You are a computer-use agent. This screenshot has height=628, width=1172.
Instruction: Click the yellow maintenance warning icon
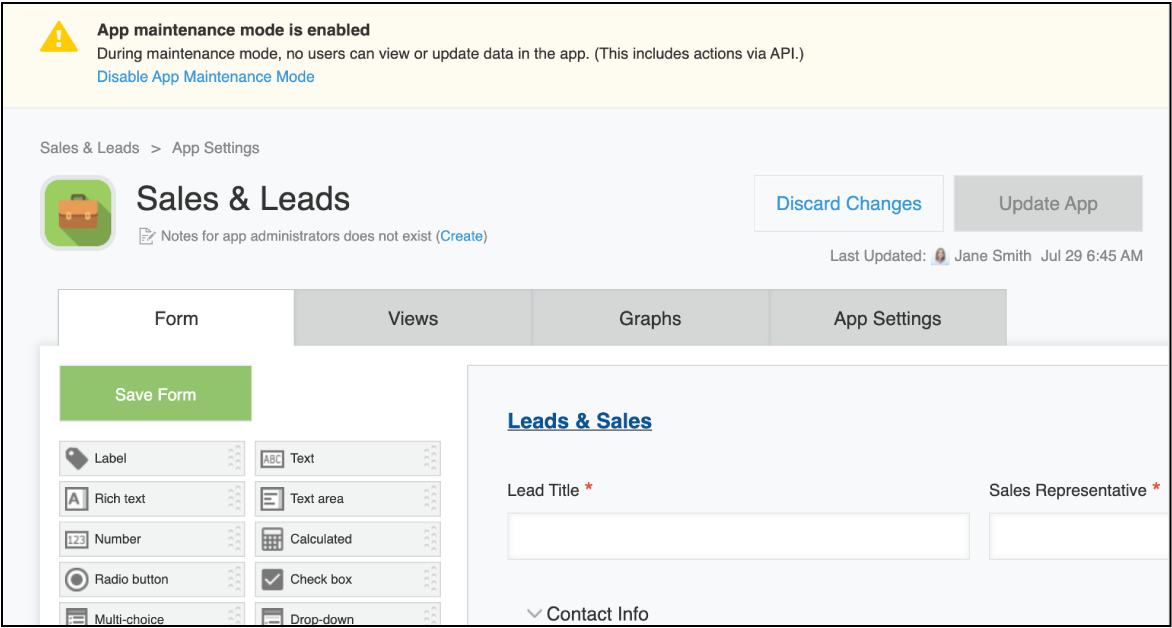point(58,38)
